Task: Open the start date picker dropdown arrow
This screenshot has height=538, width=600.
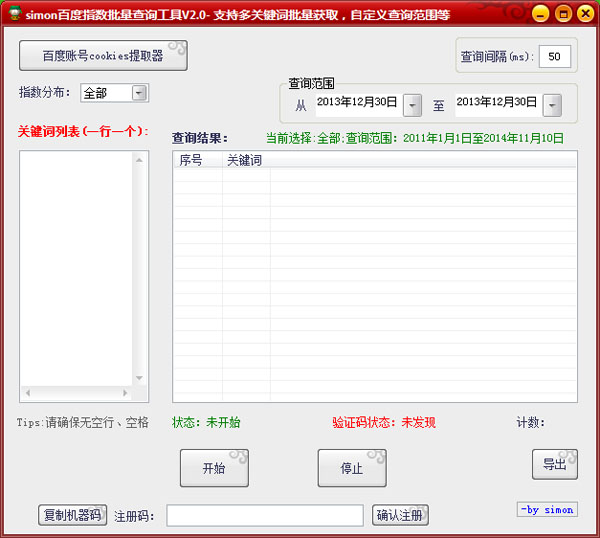Action: (x=413, y=105)
